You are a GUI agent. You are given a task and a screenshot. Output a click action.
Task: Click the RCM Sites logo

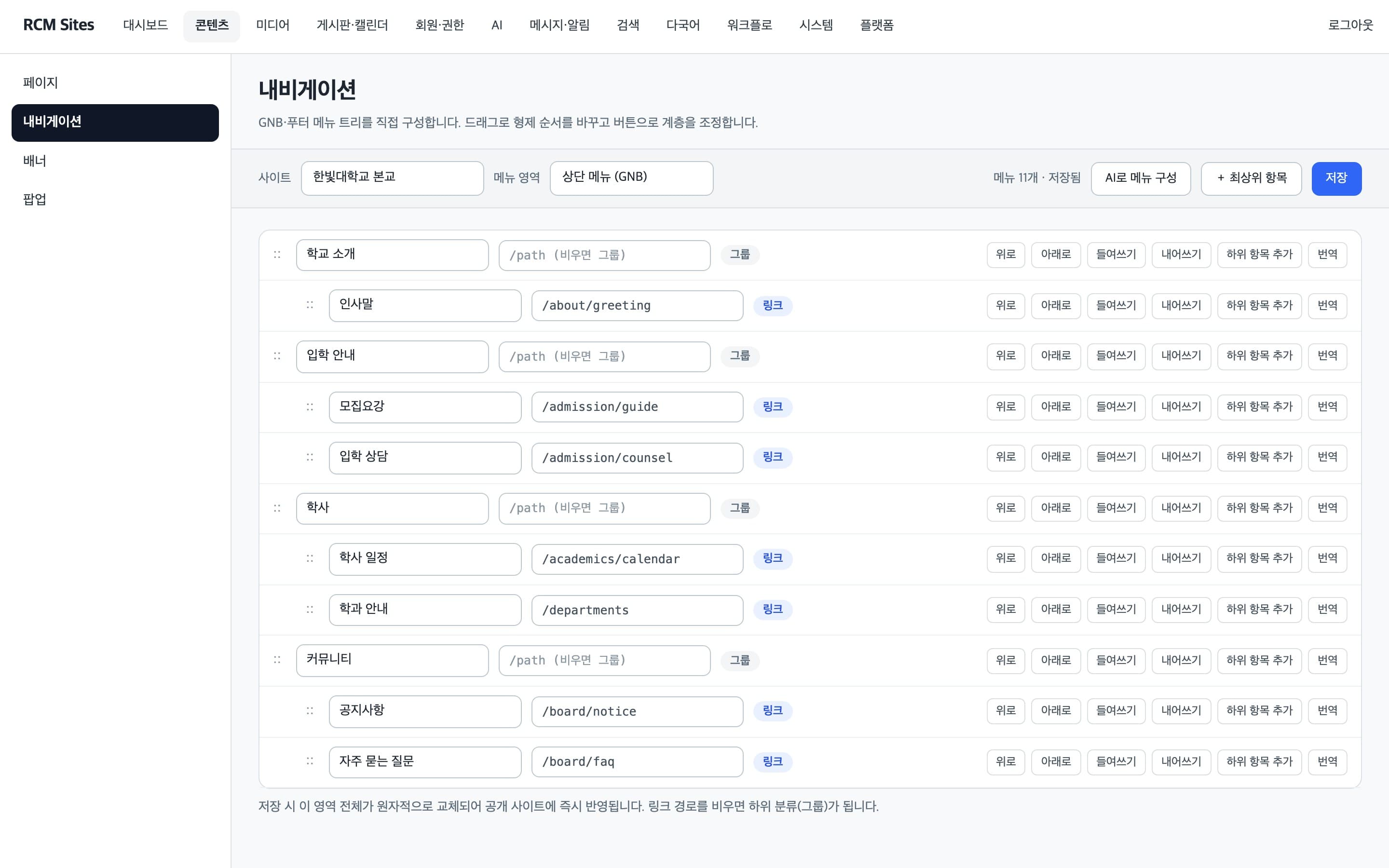coord(58,25)
